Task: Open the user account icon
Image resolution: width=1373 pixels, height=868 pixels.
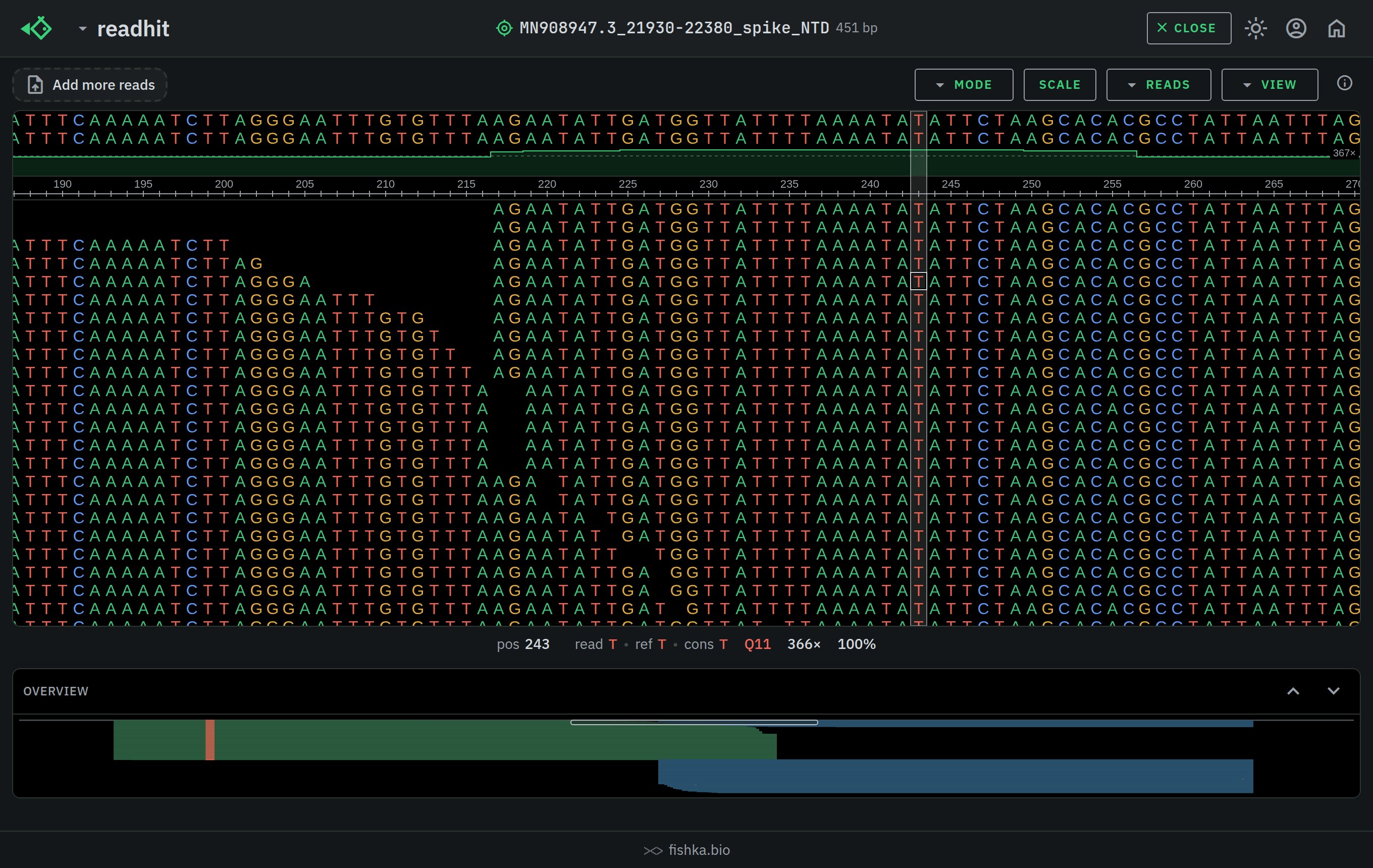Action: coord(1296,28)
